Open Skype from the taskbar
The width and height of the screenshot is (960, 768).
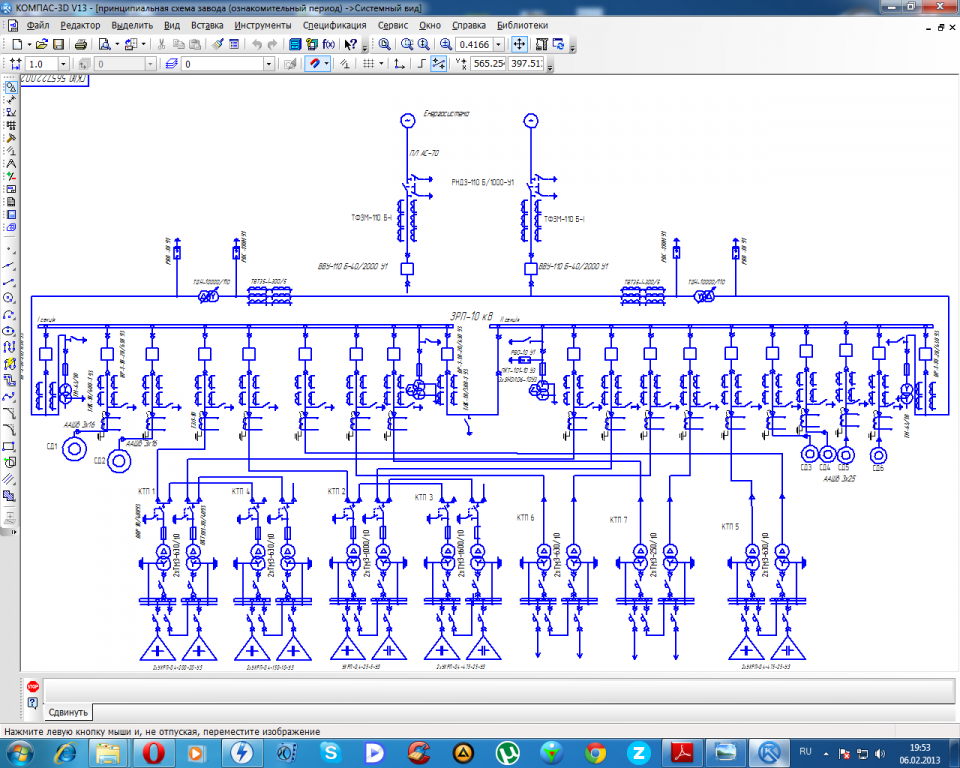pyautogui.click(x=331, y=753)
